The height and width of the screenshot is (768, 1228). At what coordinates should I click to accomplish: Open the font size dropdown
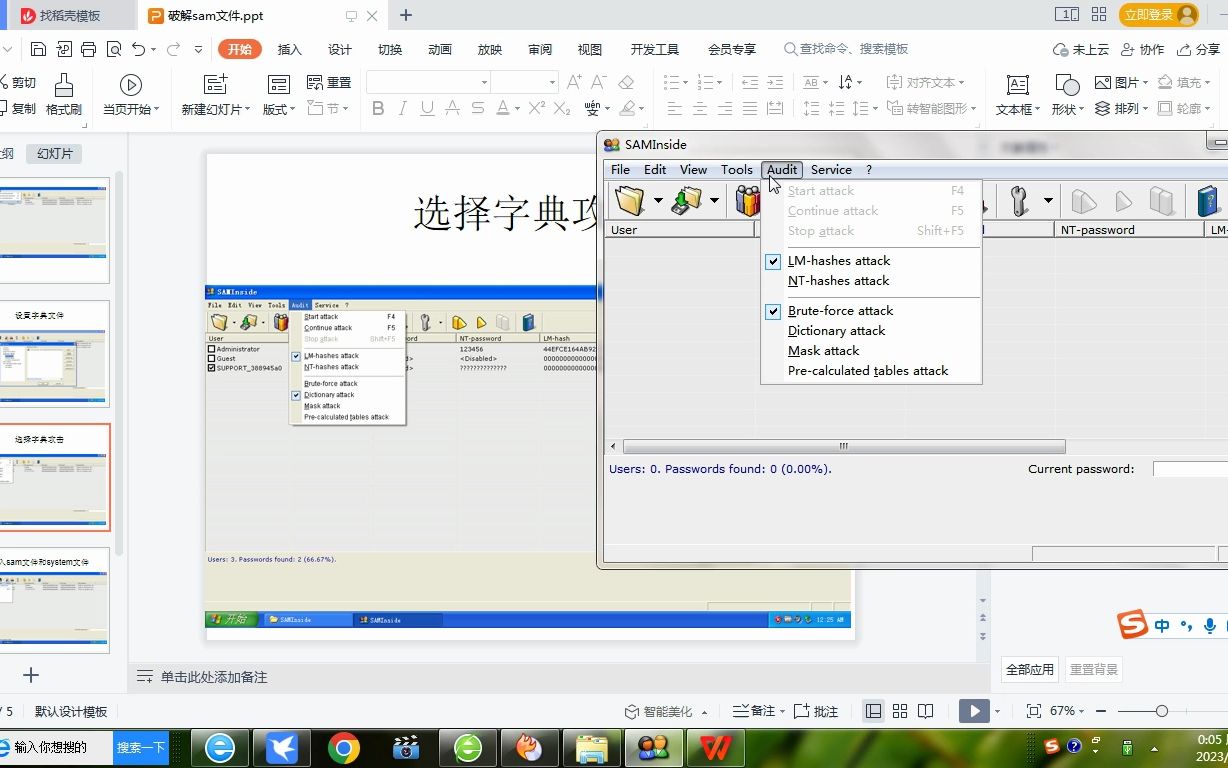pyautogui.click(x=553, y=82)
